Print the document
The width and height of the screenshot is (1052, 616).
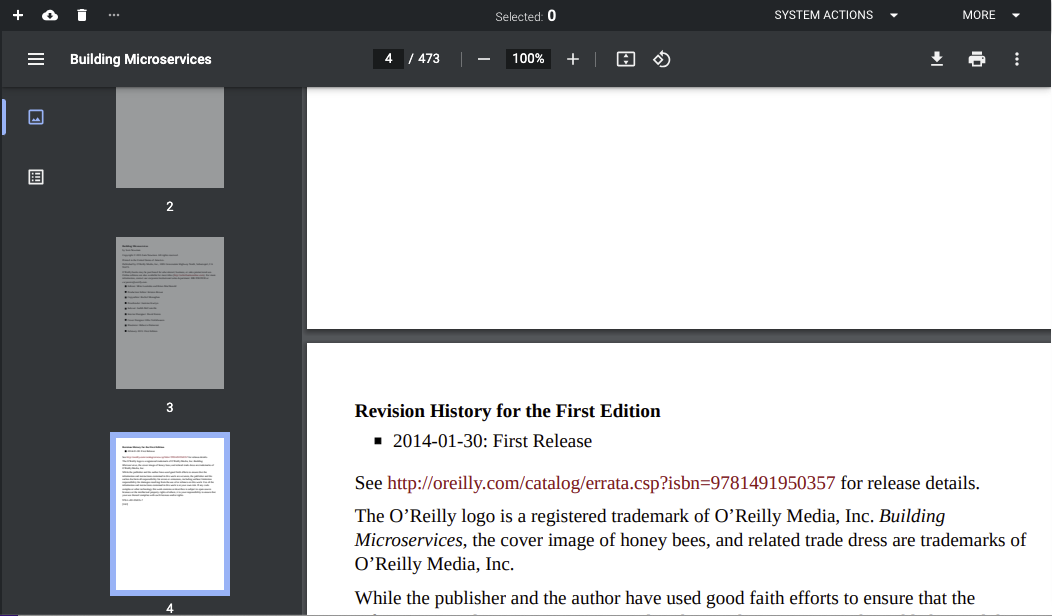(977, 59)
